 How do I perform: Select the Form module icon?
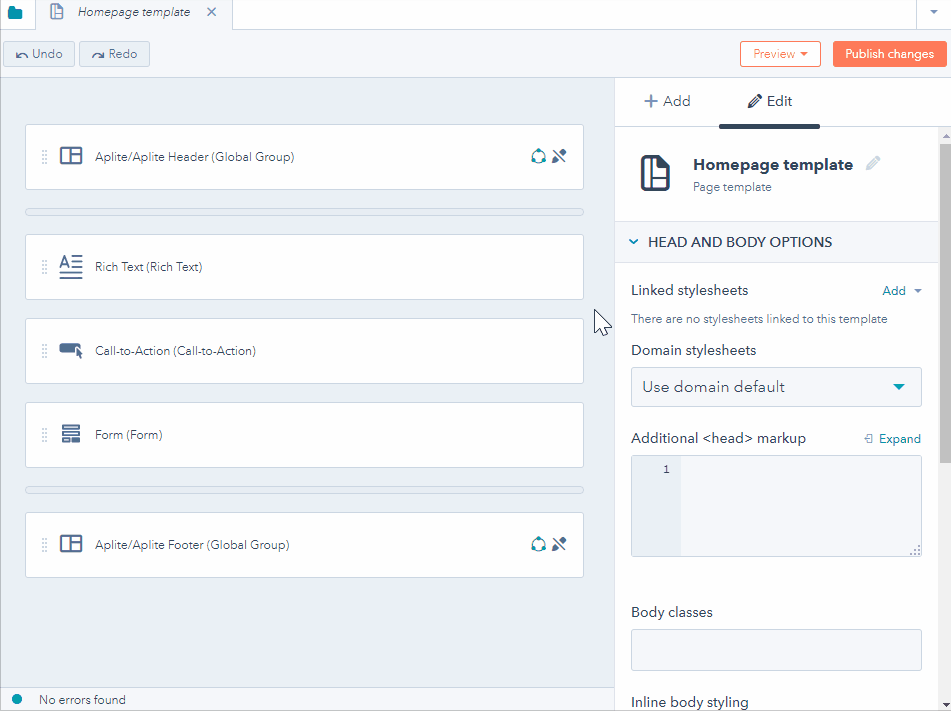tap(71, 435)
